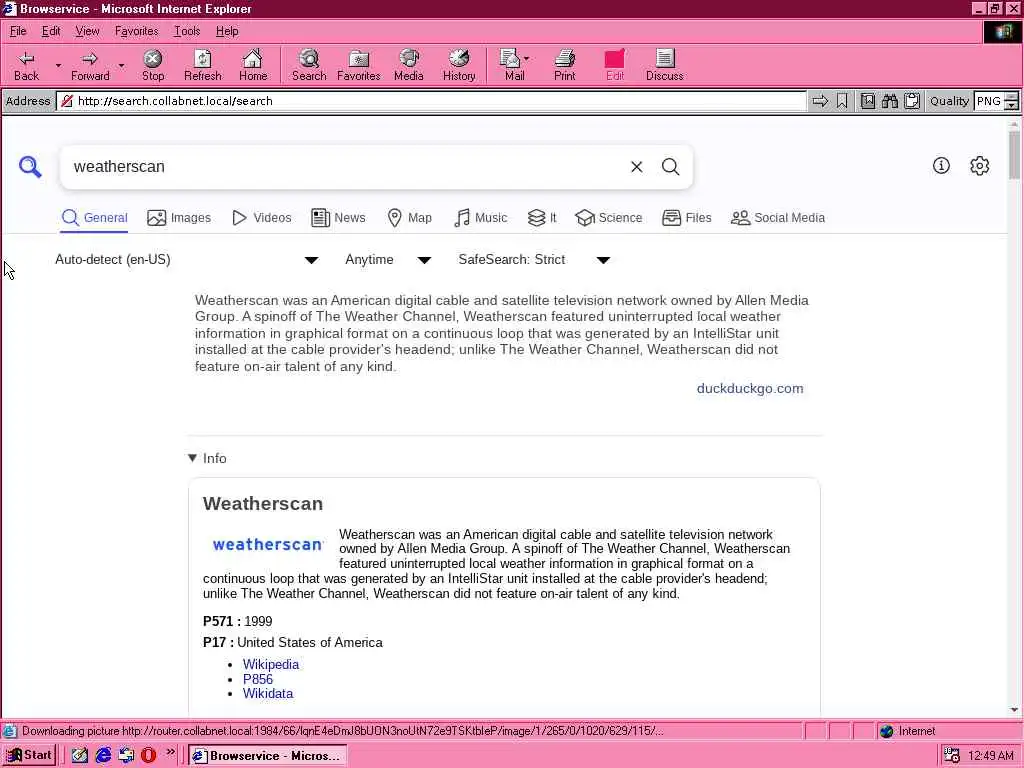Switch to the It search tab
Viewport: 1024px width, 768px height.
tap(542, 218)
